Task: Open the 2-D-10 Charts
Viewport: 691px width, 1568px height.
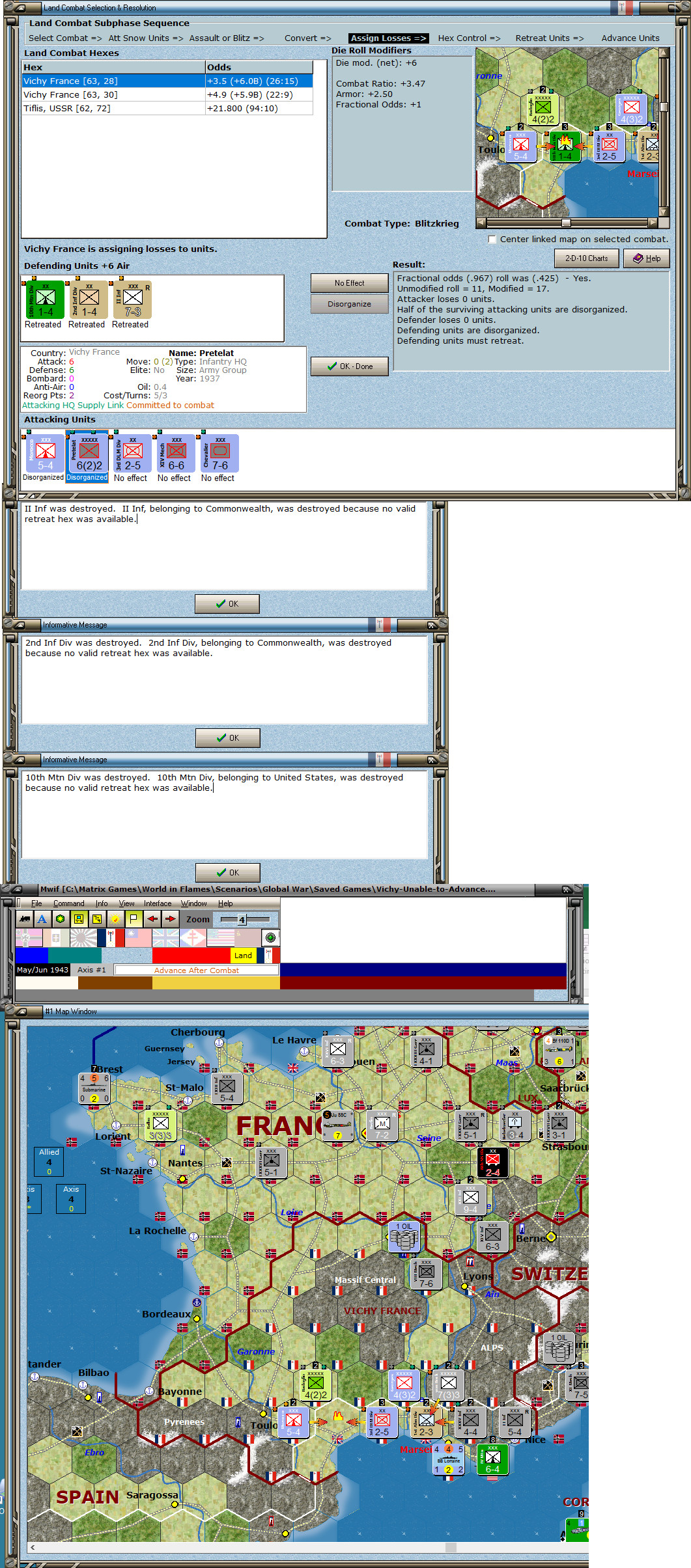Action: pyautogui.click(x=586, y=258)
